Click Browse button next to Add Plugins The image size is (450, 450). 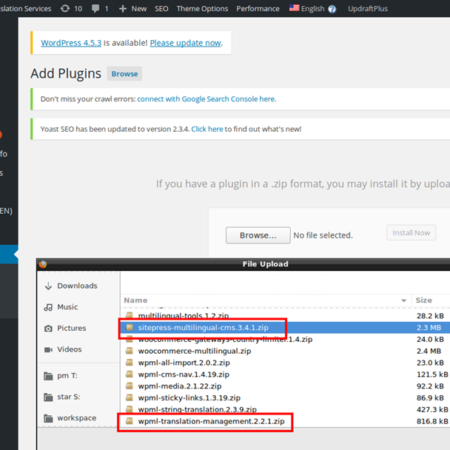point(125,74)
